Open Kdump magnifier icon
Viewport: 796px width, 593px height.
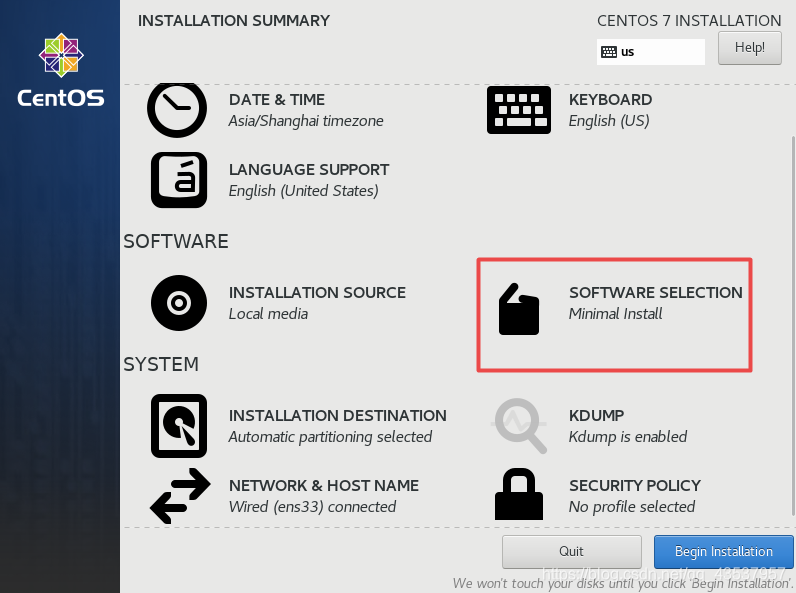[519, 425]
